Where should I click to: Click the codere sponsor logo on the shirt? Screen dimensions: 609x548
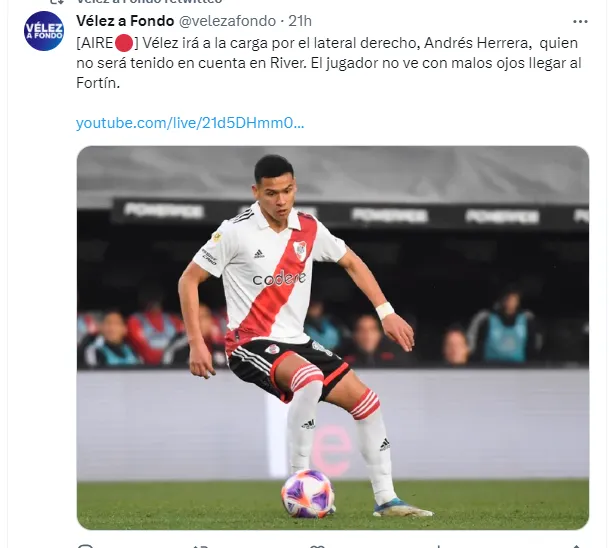click(x=279, y=278)
